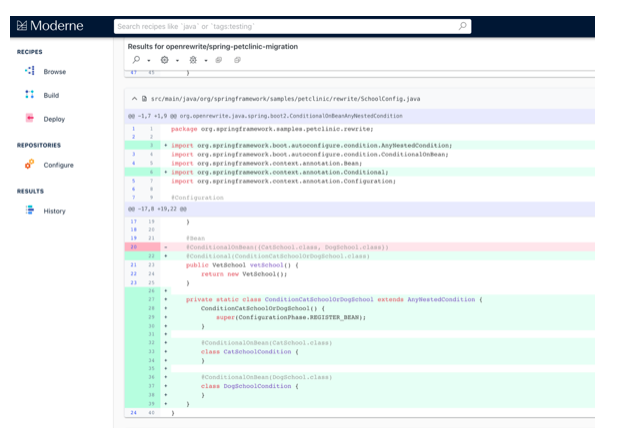The height and width of the screenshot is (446, 633).
Task: Open the Build recipes page
Action: tap(51, 95)
